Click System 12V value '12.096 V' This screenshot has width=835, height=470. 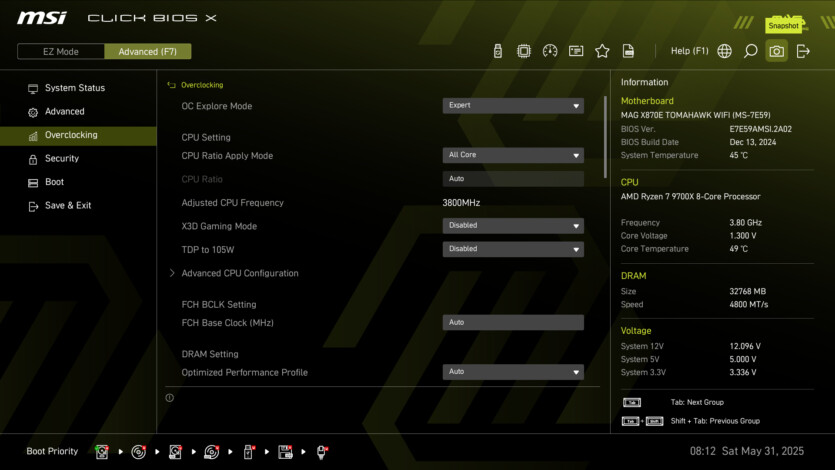point(745,346)
